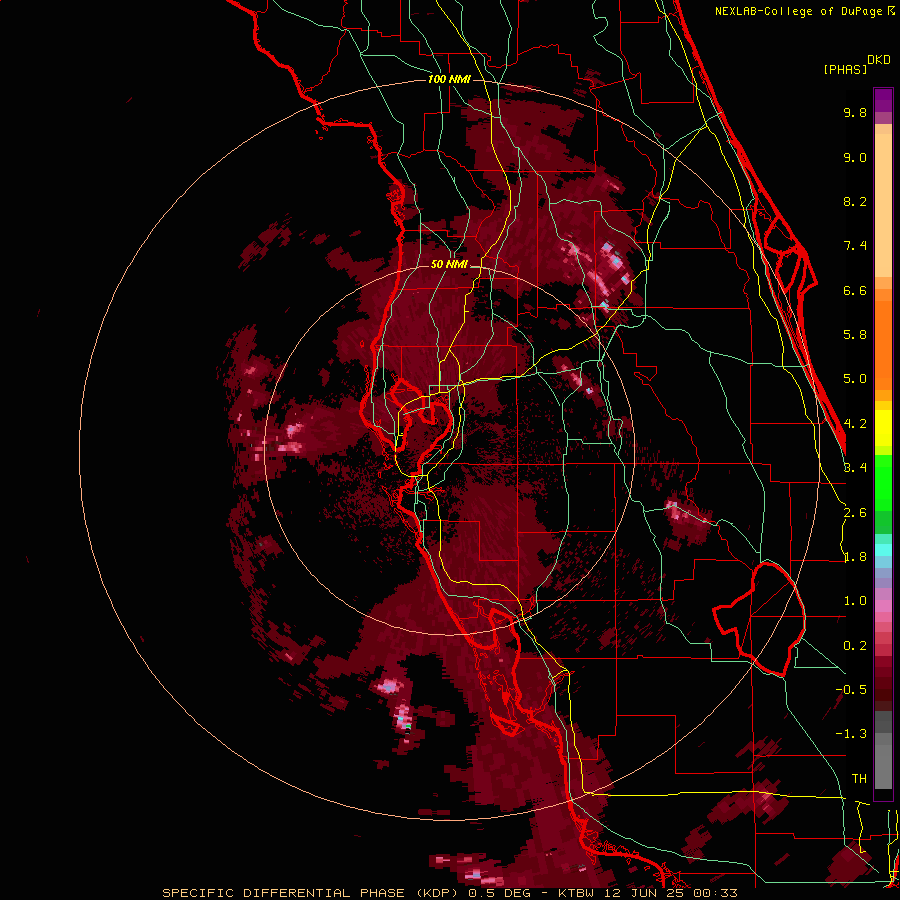Click the 7.4 scale value
900x900 pixels.
coord(855,246)
